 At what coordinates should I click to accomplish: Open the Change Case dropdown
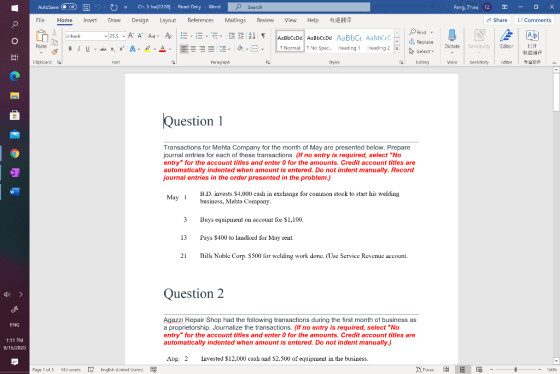pyautogui.click(x=153, y=36)
